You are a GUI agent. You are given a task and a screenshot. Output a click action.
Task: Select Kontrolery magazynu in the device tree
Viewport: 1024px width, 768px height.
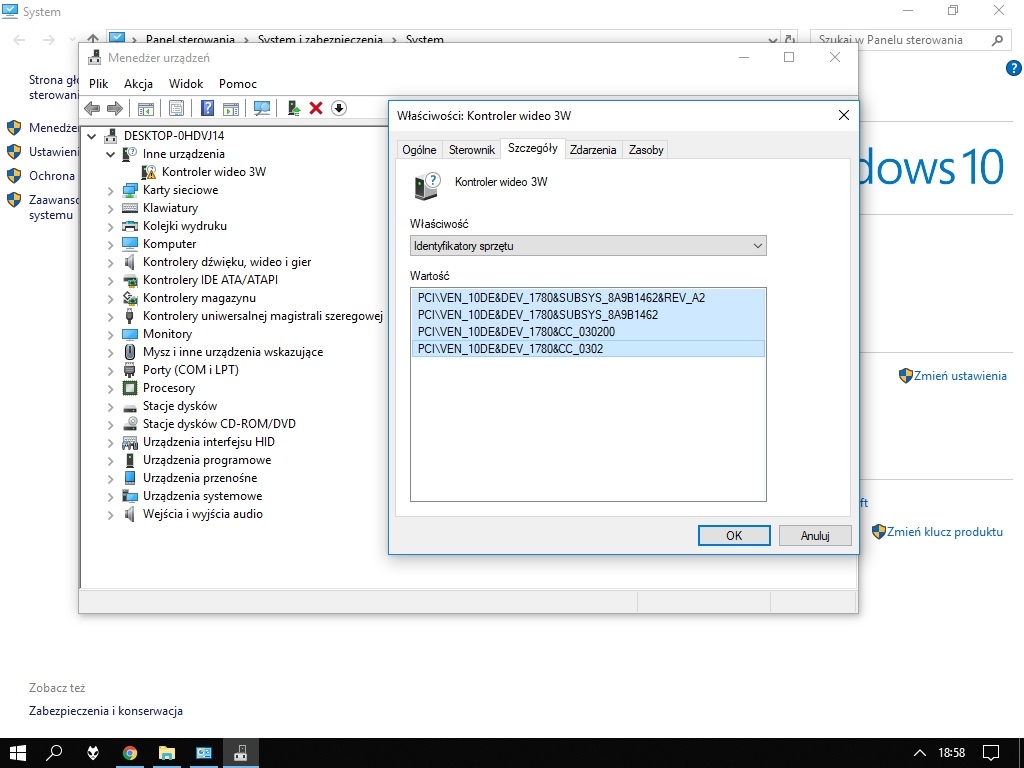pyautogui.click(x=199, y=298)
